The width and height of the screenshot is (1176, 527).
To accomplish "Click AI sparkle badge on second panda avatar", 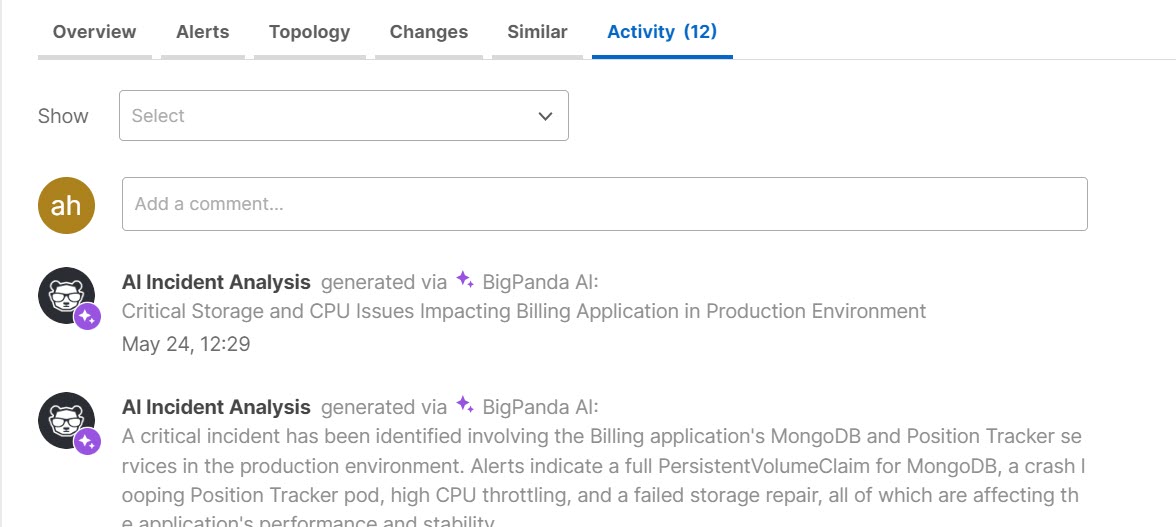I will coord(87,442).
